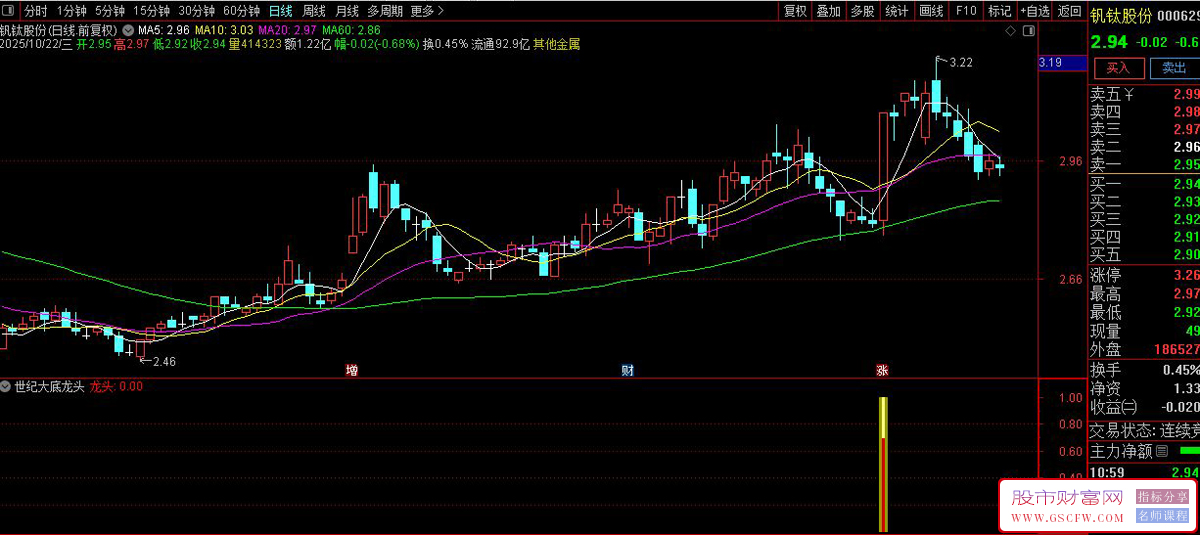The image size is (1200, 535).
Task: Click the diamond icon above the chart
Action: [x=1010, y=32]
